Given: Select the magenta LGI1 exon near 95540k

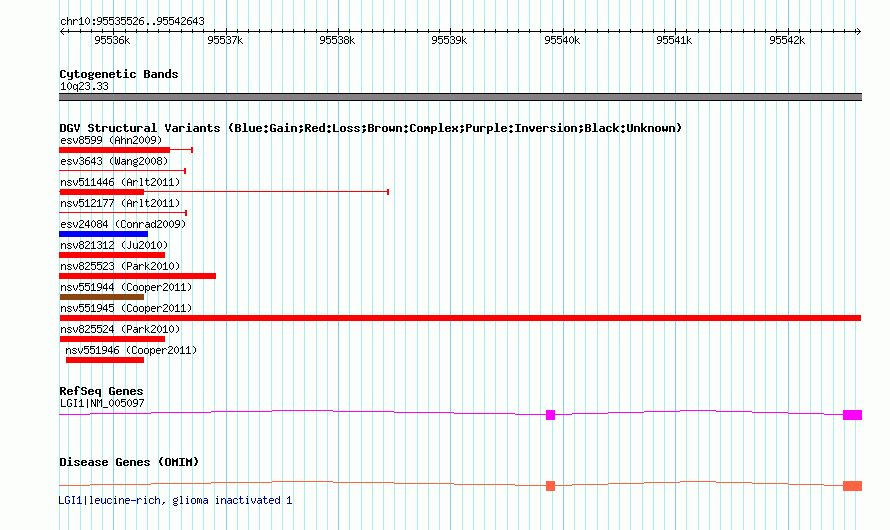Looking at the screenshot, I should coord(551,415).
